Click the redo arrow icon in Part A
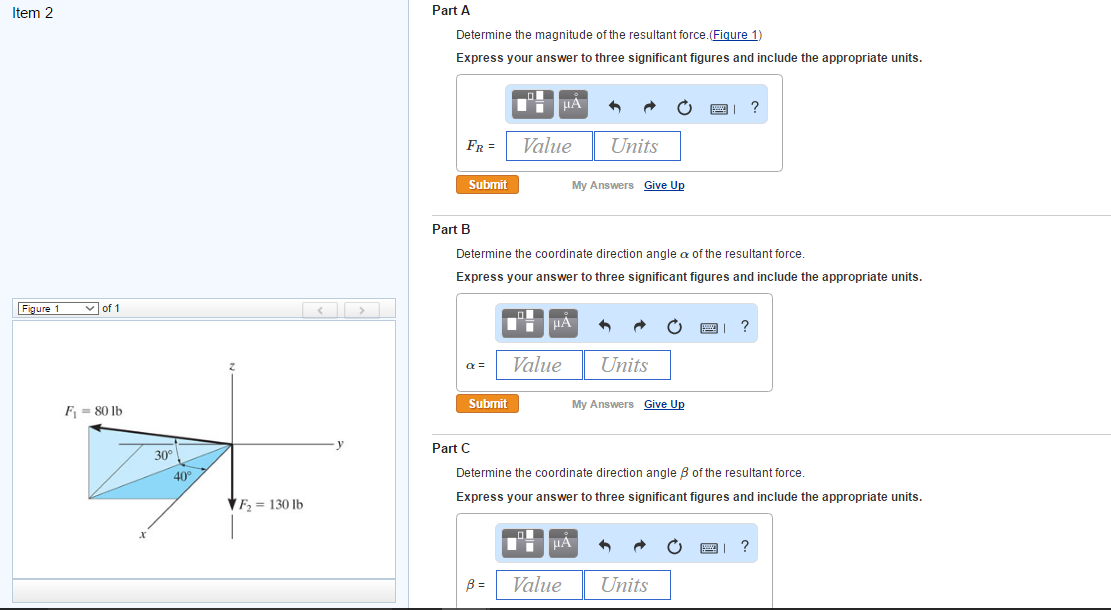This screenshot has height=610, width=1111. (x=649, y=106)
